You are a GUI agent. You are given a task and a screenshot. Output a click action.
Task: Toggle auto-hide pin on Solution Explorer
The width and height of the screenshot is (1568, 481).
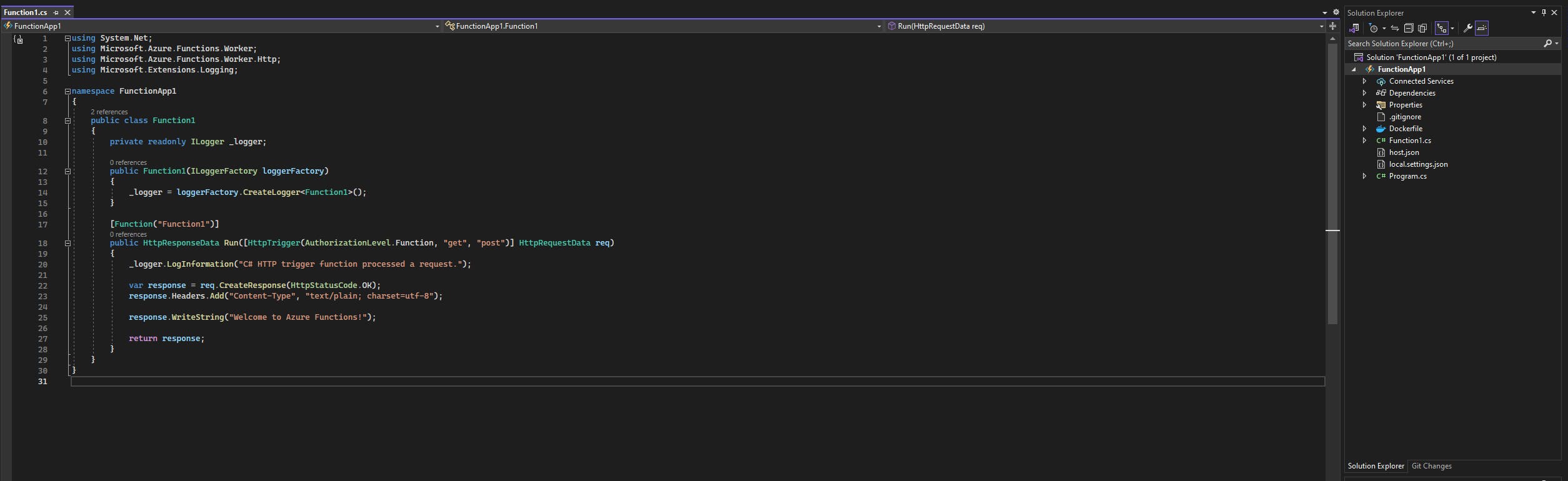(1544, 12)
